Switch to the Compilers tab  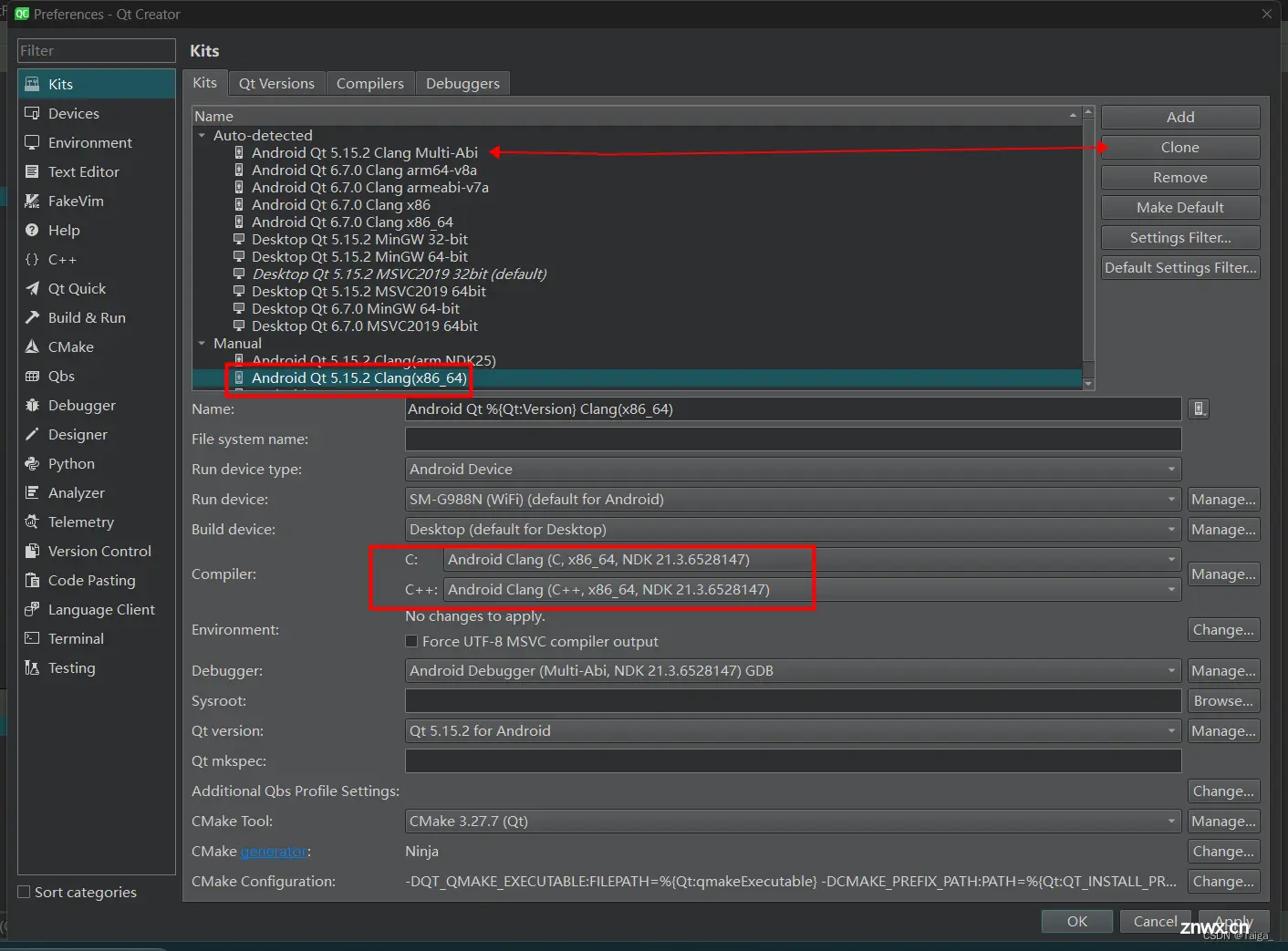click(369, 83)
